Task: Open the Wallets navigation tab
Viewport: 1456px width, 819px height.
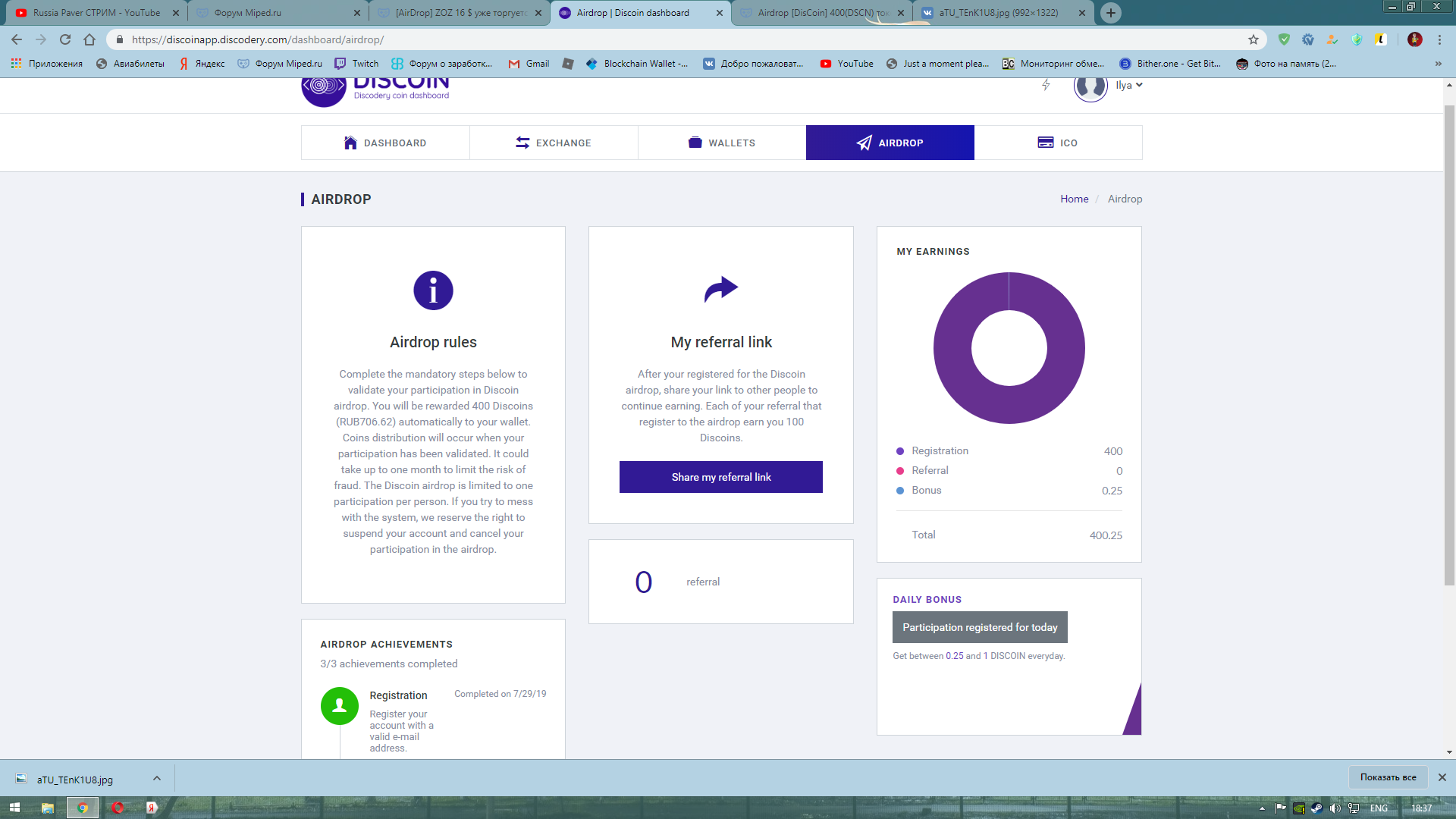Action: 722,143
